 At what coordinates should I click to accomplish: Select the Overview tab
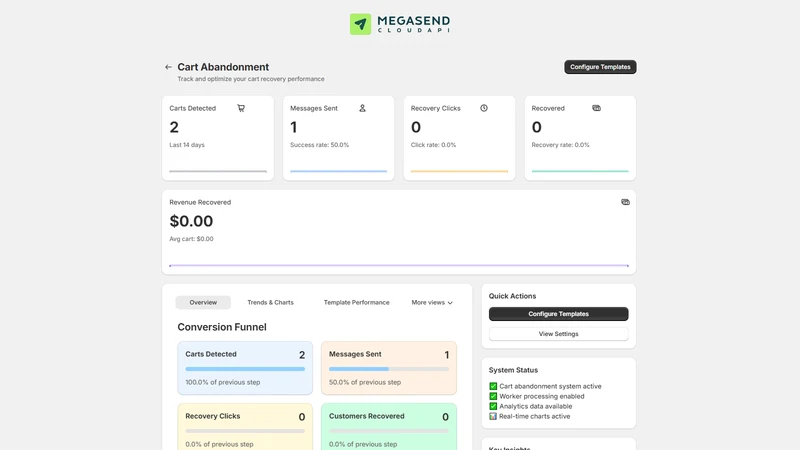coord(203,303)
